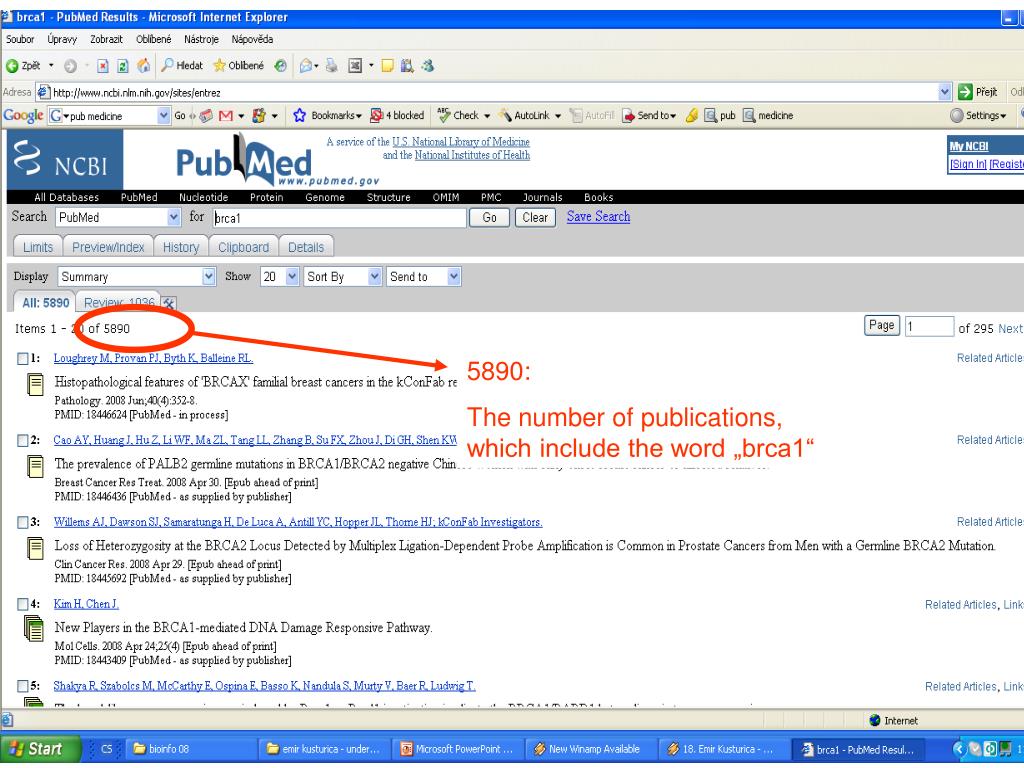Open the Zobrazit menu
This screenshot has width=1024, height=768.
click(x=106, y=39)
